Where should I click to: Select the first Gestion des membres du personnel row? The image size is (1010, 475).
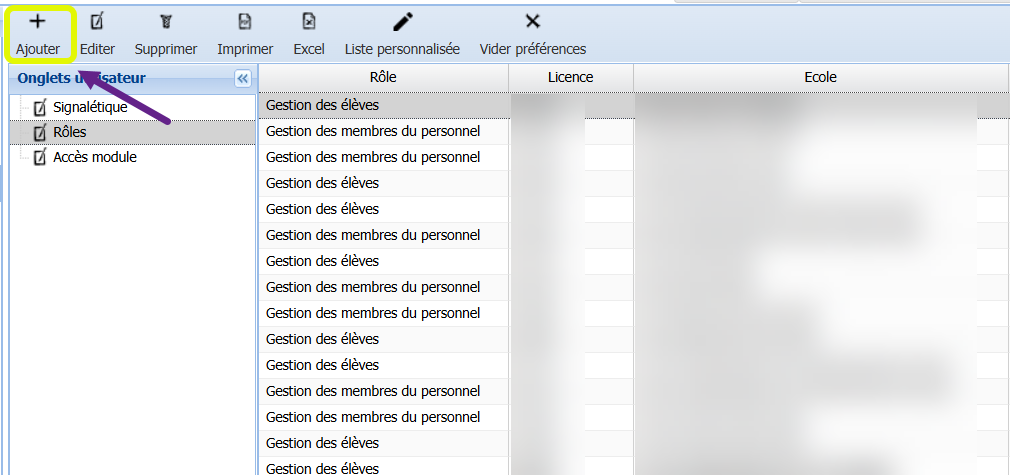373,131
